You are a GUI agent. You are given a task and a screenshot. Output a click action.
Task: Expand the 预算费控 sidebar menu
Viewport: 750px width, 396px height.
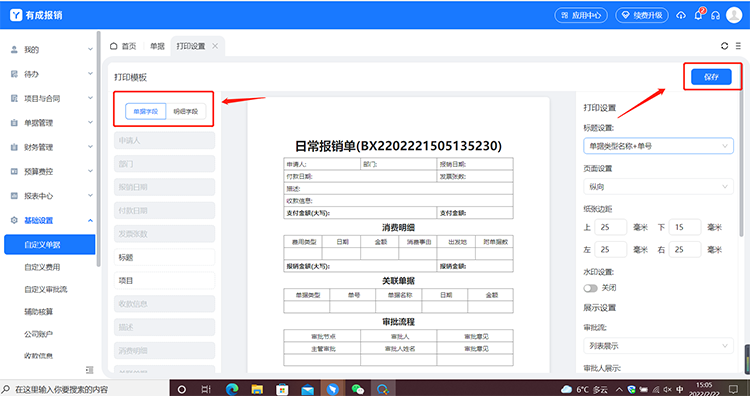51,171
